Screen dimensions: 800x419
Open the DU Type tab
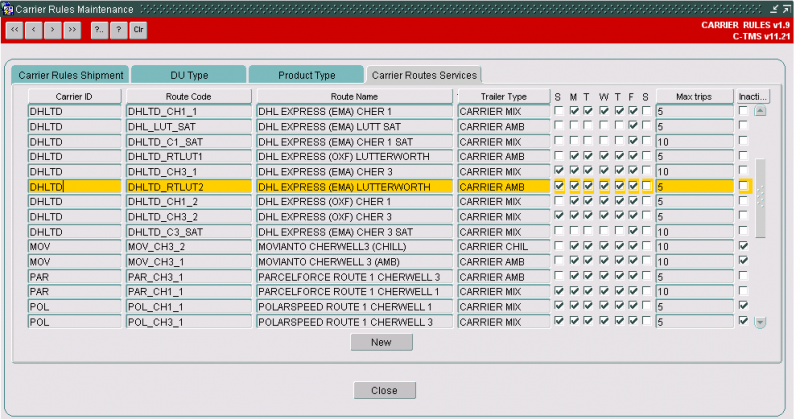coord(189,75)
